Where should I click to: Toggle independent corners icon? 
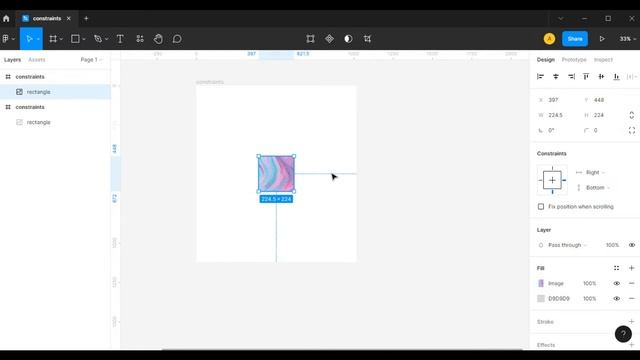[x=632, y=130]
